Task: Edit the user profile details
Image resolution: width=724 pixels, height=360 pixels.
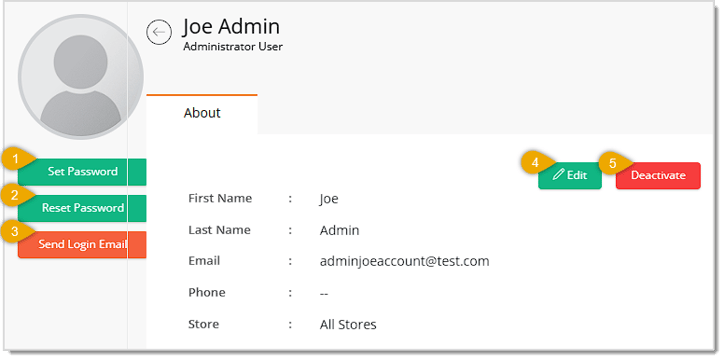Action: click(x=570, y=175)
